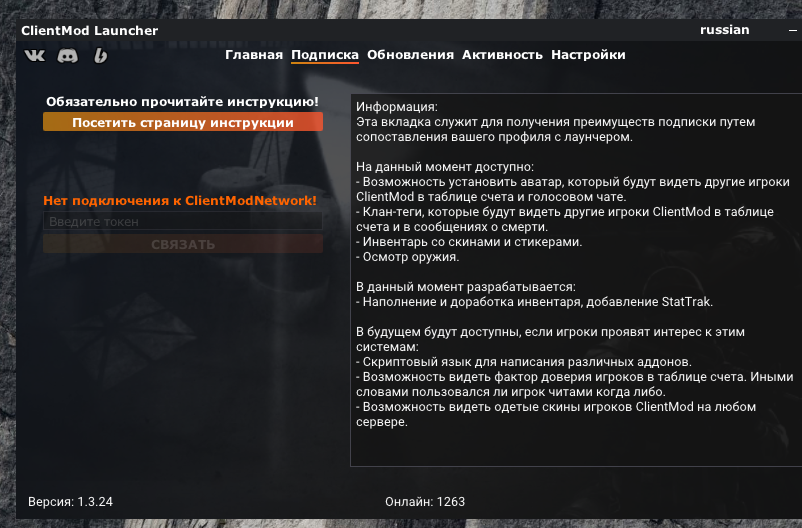Image resolution: width=802 pixels, height=528 pixels.
Task: Open the Обновления tab
Action: (410, 55)
